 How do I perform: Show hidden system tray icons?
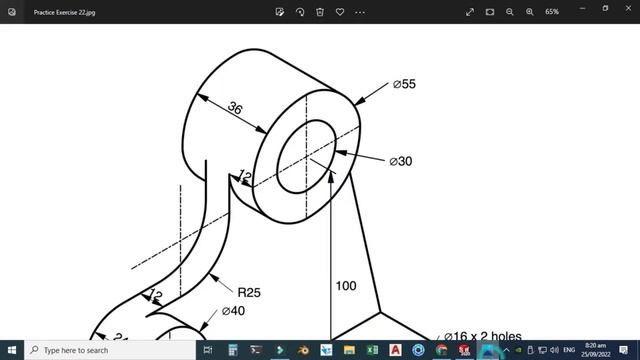507,350
